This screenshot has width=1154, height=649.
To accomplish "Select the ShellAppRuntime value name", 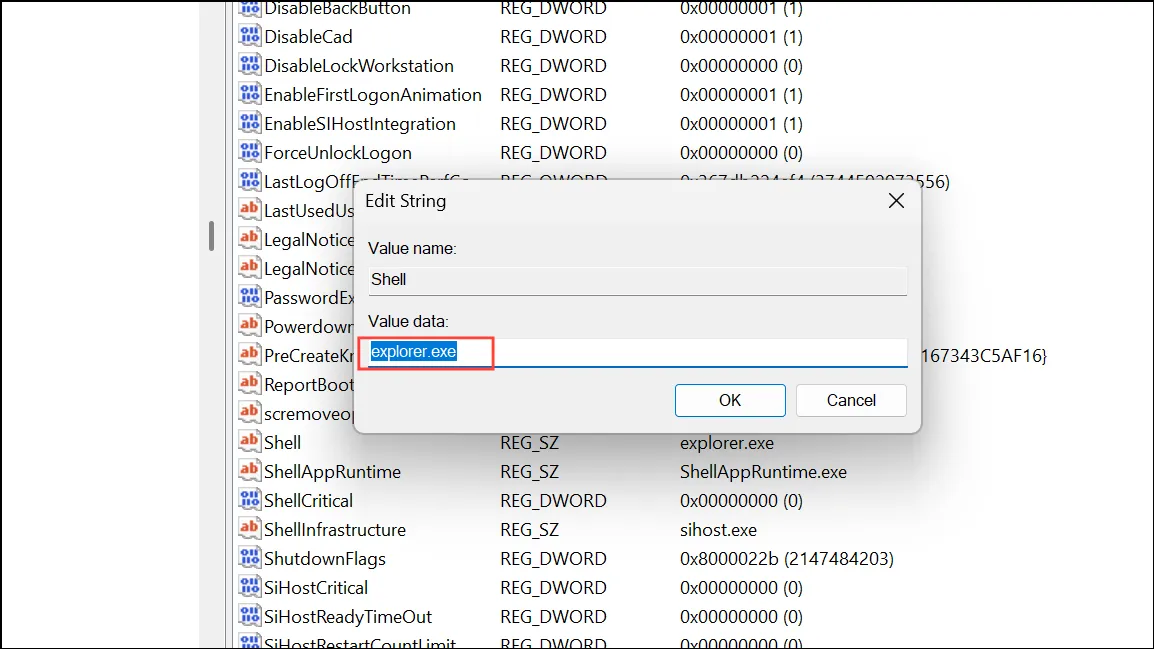I will coord(333,472).
